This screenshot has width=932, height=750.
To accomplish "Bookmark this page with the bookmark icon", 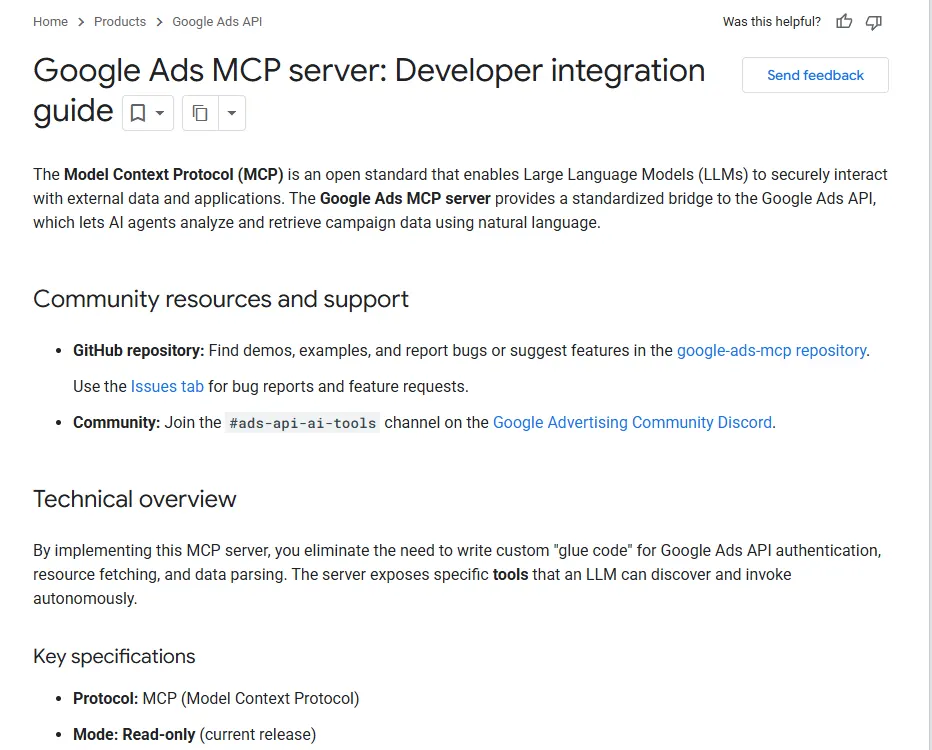I will tap(138, 113).
